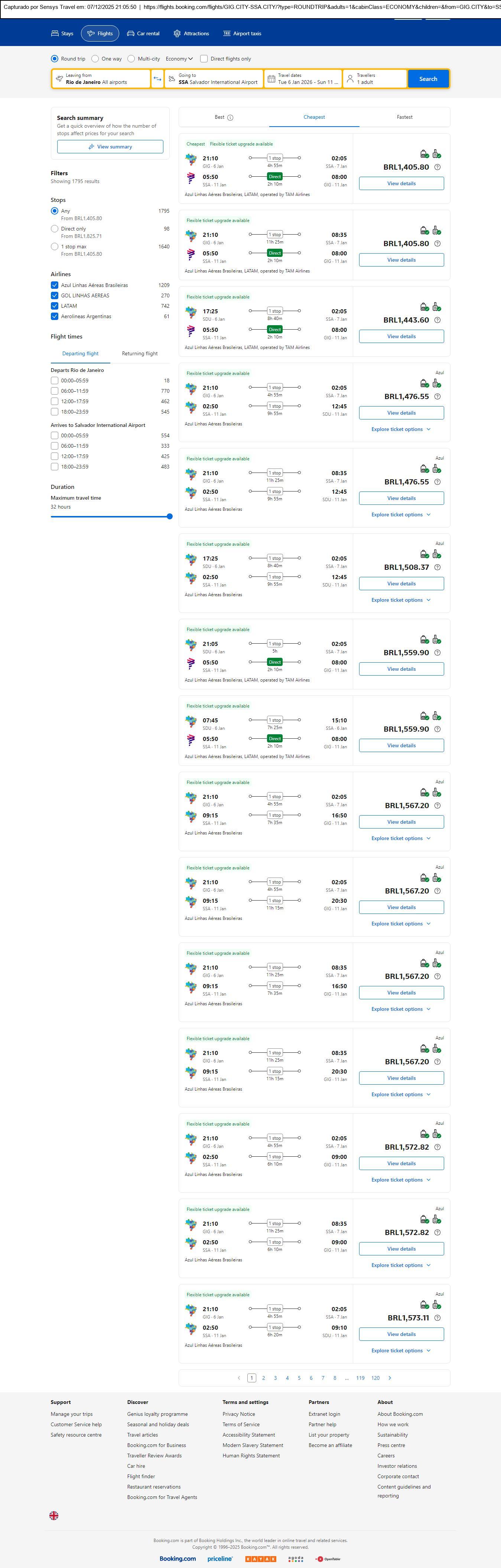Switch to the Returning flight tab
The height and width of the screenshot is (1568, 501).
[139, 354]
